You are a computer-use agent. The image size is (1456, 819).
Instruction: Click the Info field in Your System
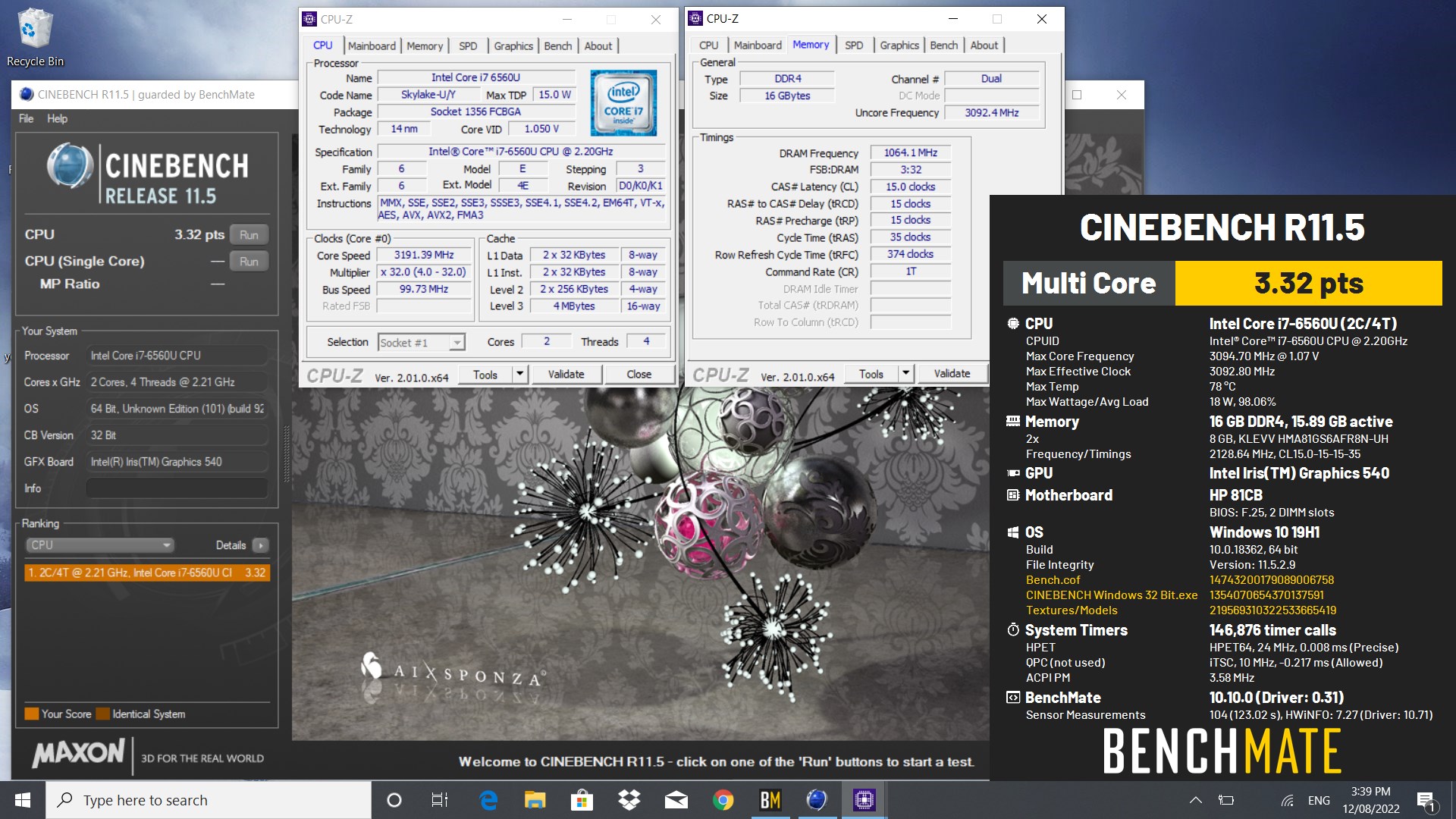pos(177,488)
